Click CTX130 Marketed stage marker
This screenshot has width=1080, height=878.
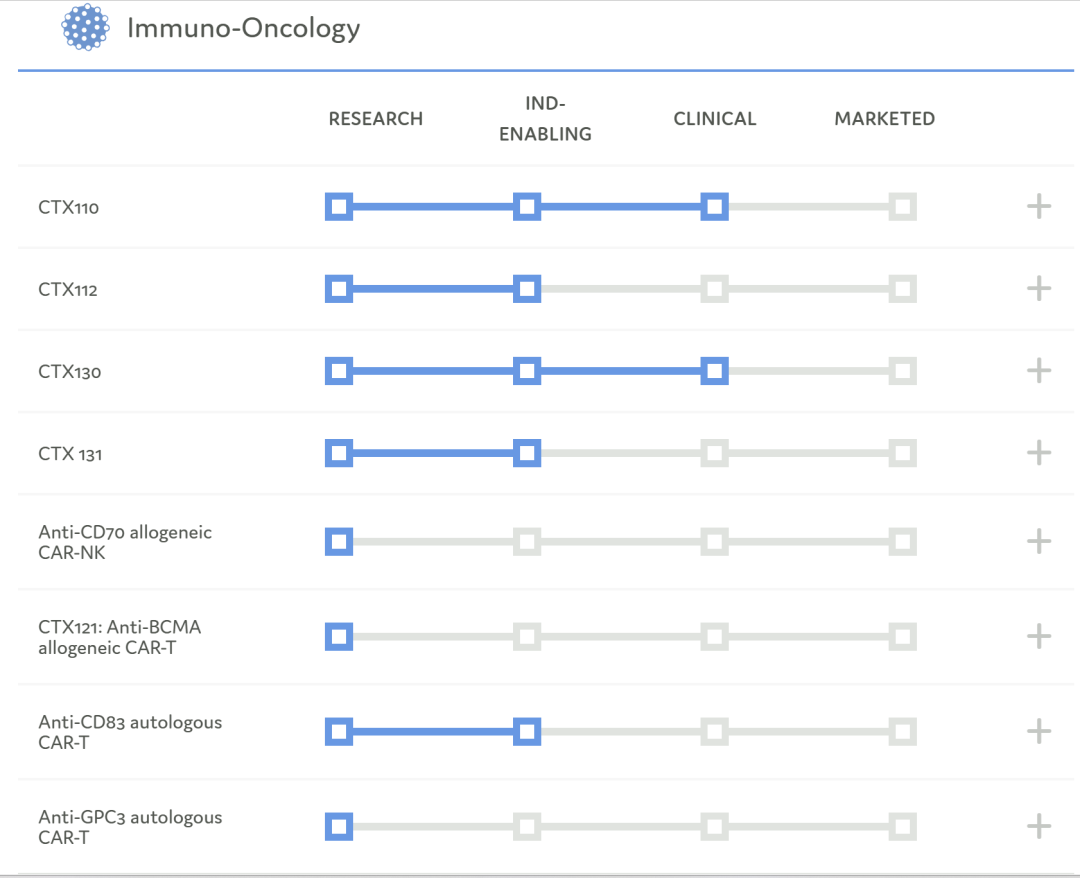coord(902,371)
